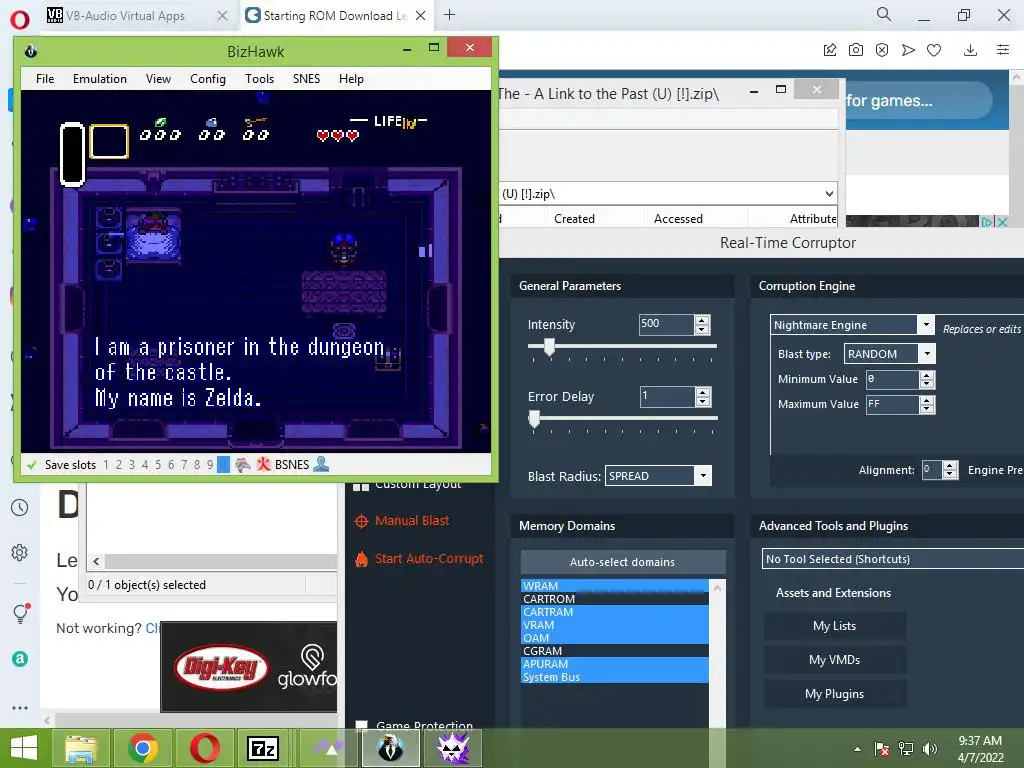Select CARTROM in Memory Domains list
1024x768 pixels.
(x=615, y=599)
